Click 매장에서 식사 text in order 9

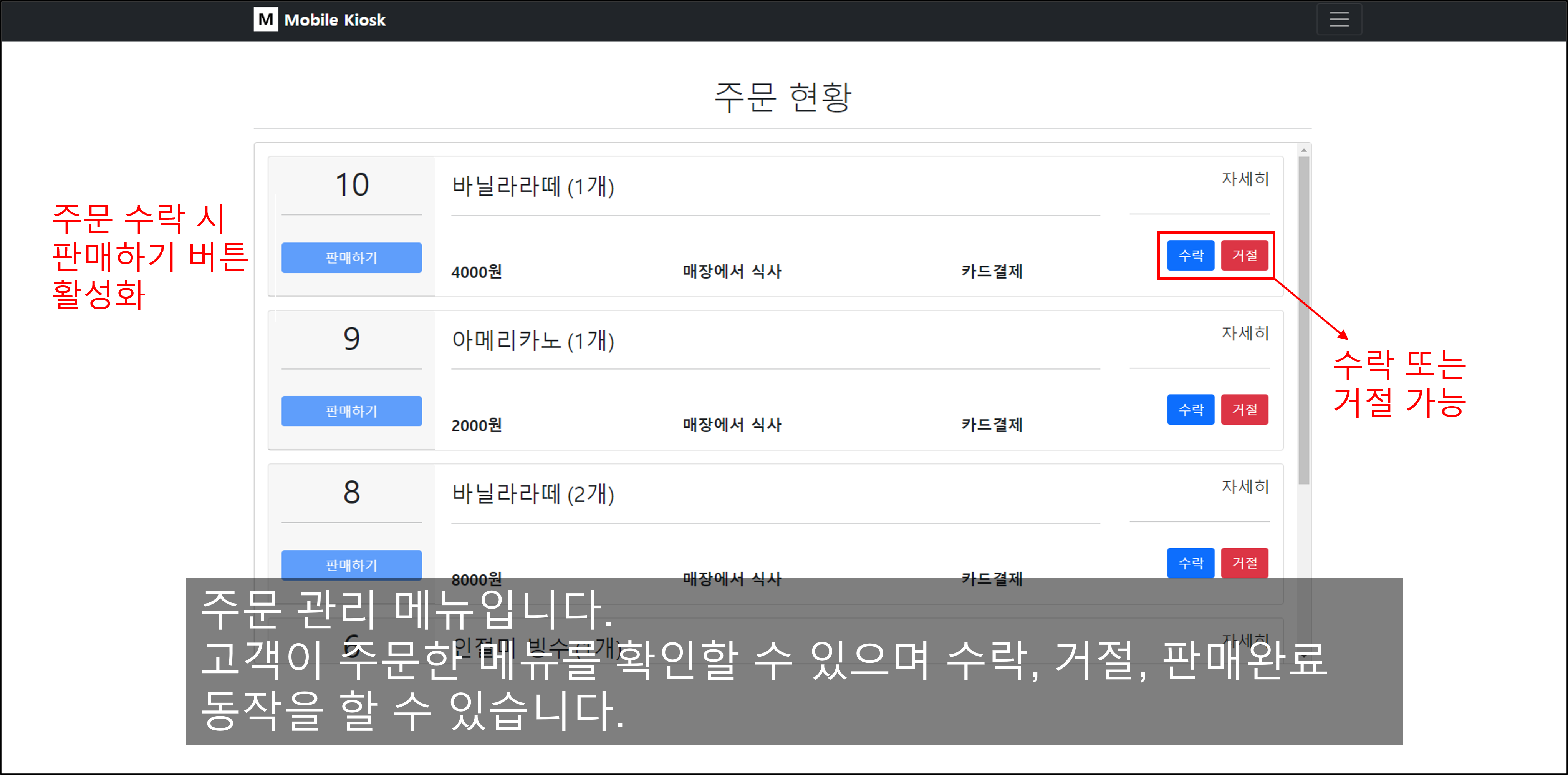732,424
